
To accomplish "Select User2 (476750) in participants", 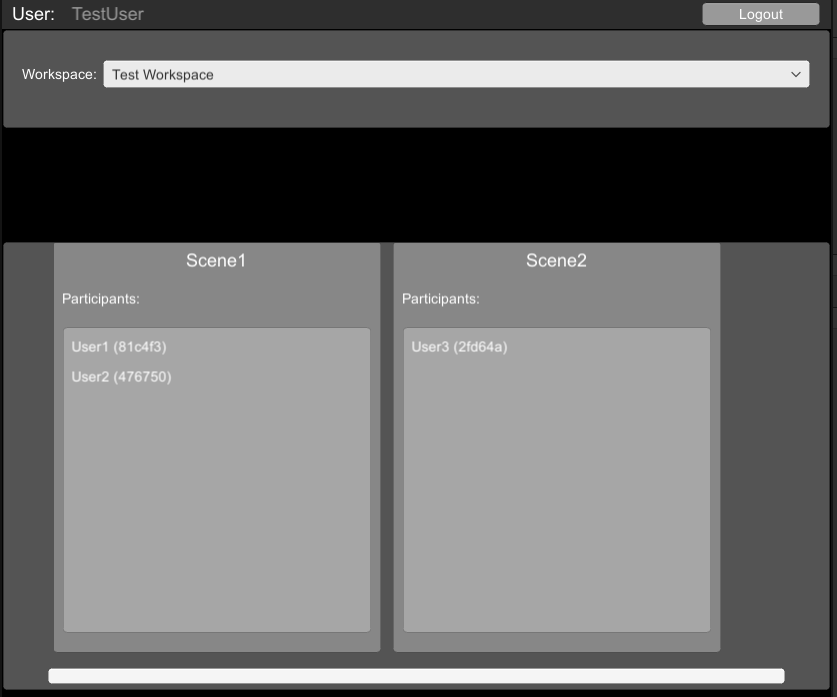I will click(x=121, y=377).
